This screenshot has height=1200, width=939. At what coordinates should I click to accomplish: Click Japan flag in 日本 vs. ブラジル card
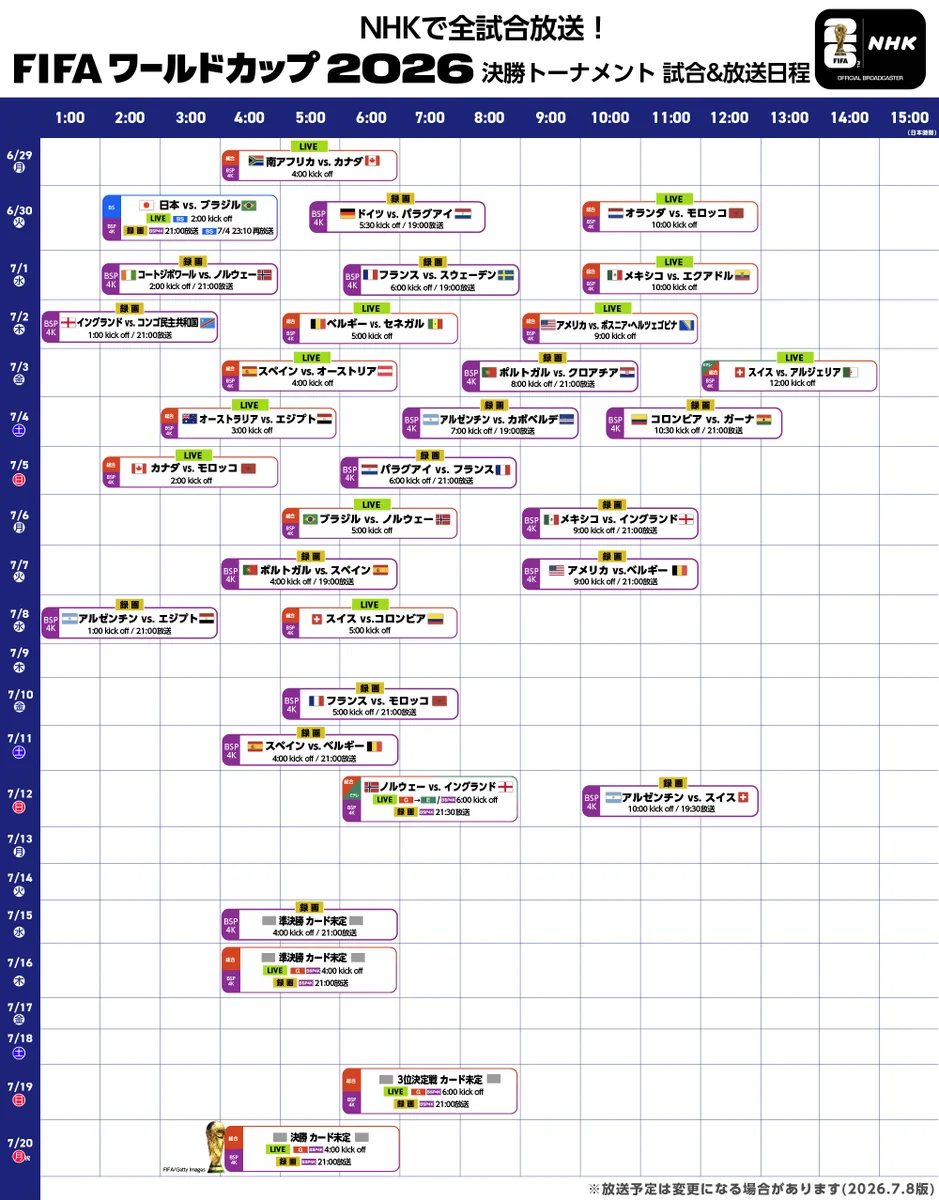tap(145, 205)
